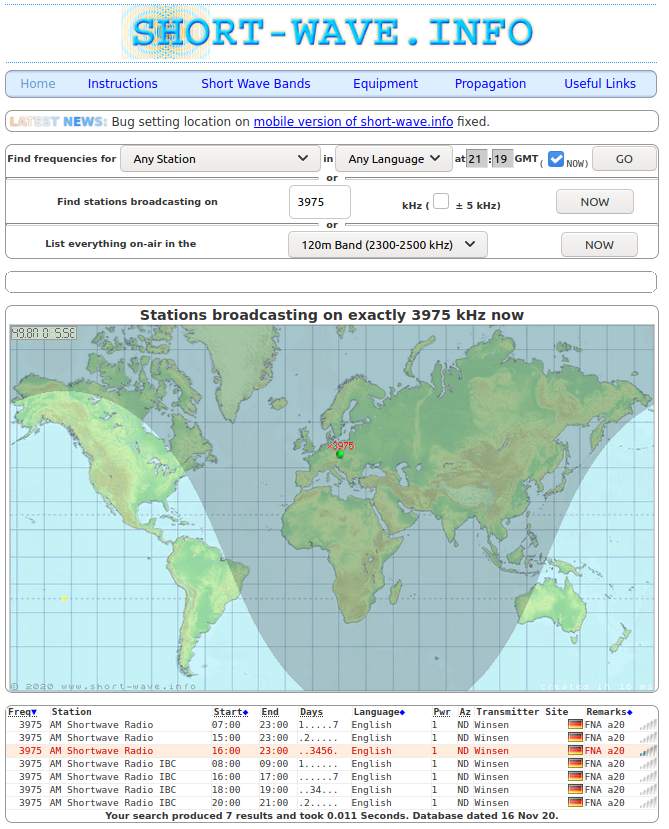This screenshot has width=669, height=829.
Task: Open the Any Station dropdown
Action: [220, 159]
